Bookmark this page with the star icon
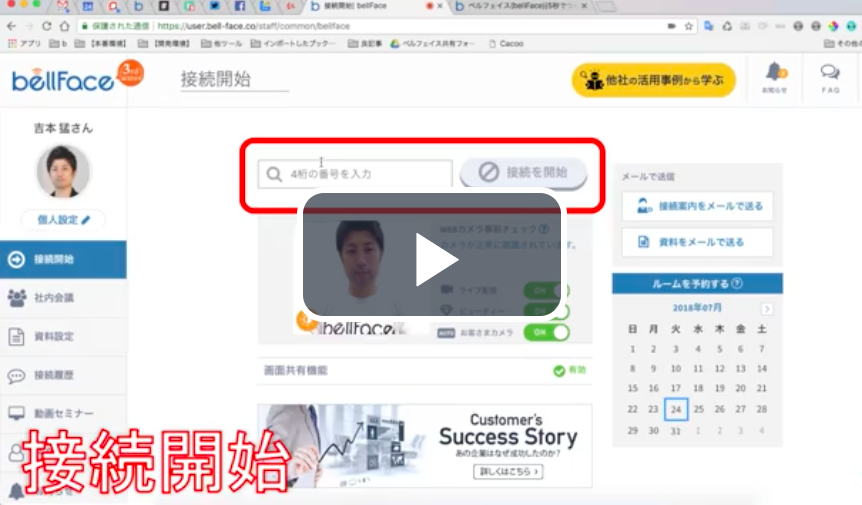862x505 pixels. (688, 26)
